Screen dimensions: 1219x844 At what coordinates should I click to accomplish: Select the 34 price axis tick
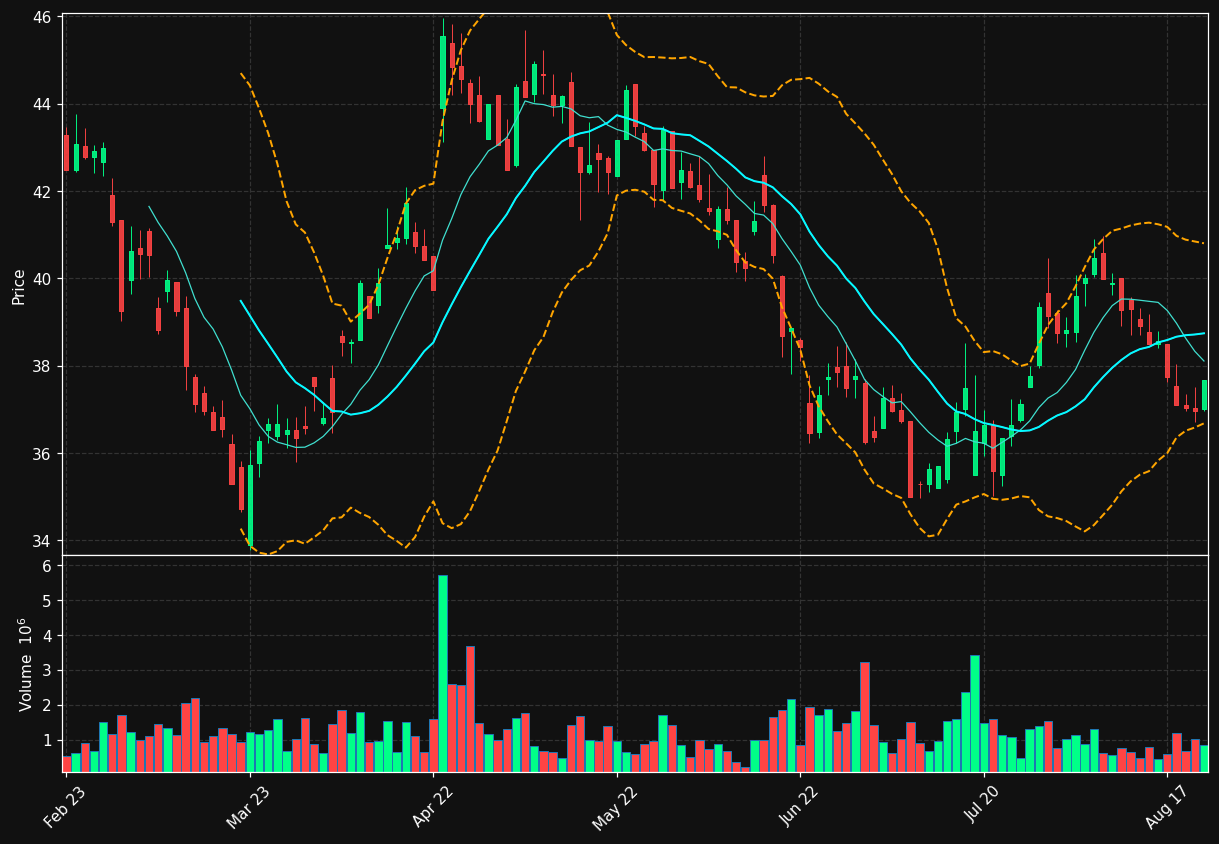pyautogui.click(x=43, y=542)
